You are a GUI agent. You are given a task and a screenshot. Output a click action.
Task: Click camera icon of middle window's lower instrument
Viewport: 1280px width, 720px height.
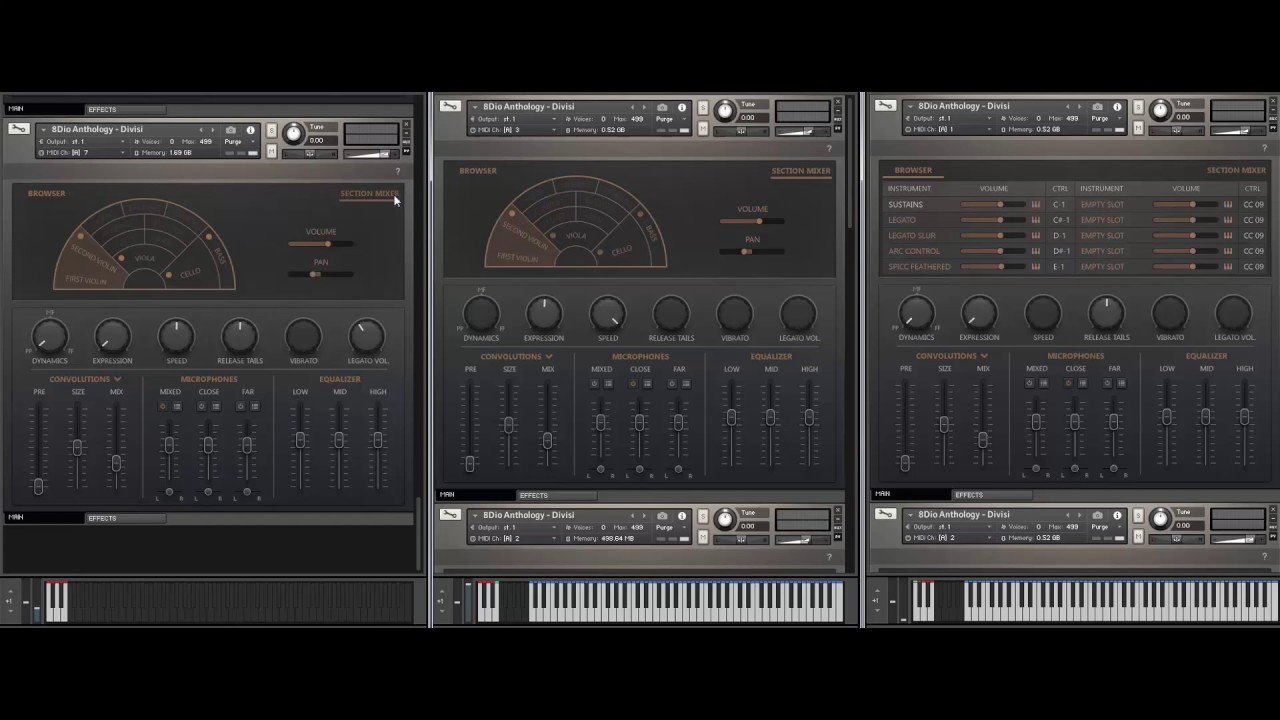[662, 516]
